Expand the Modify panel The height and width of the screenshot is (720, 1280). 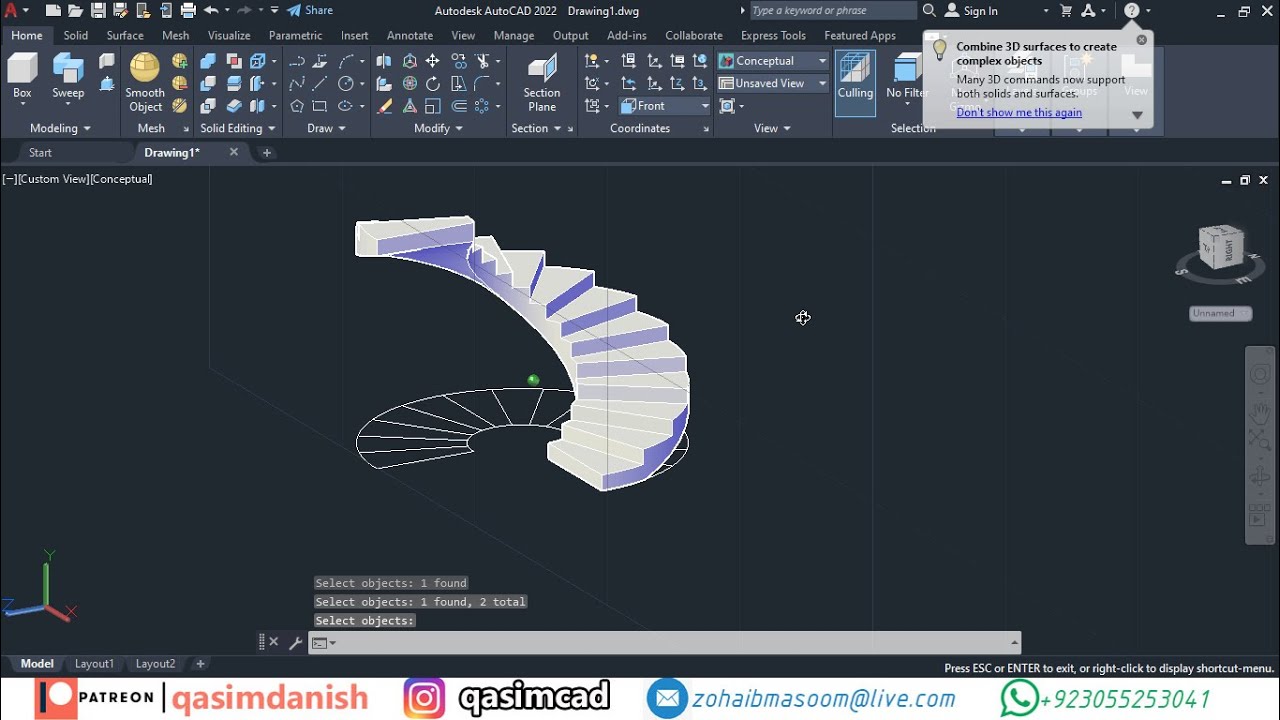click(x=438, y=128)
